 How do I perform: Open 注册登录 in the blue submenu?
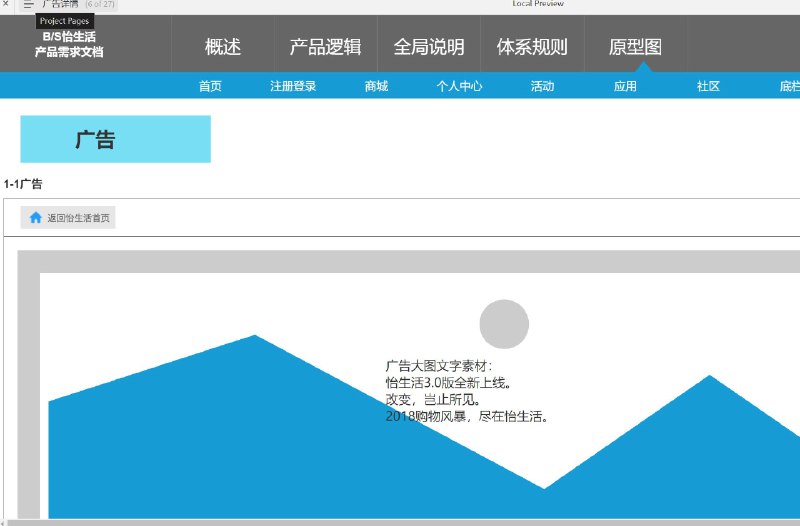click(x=293, y=86)
